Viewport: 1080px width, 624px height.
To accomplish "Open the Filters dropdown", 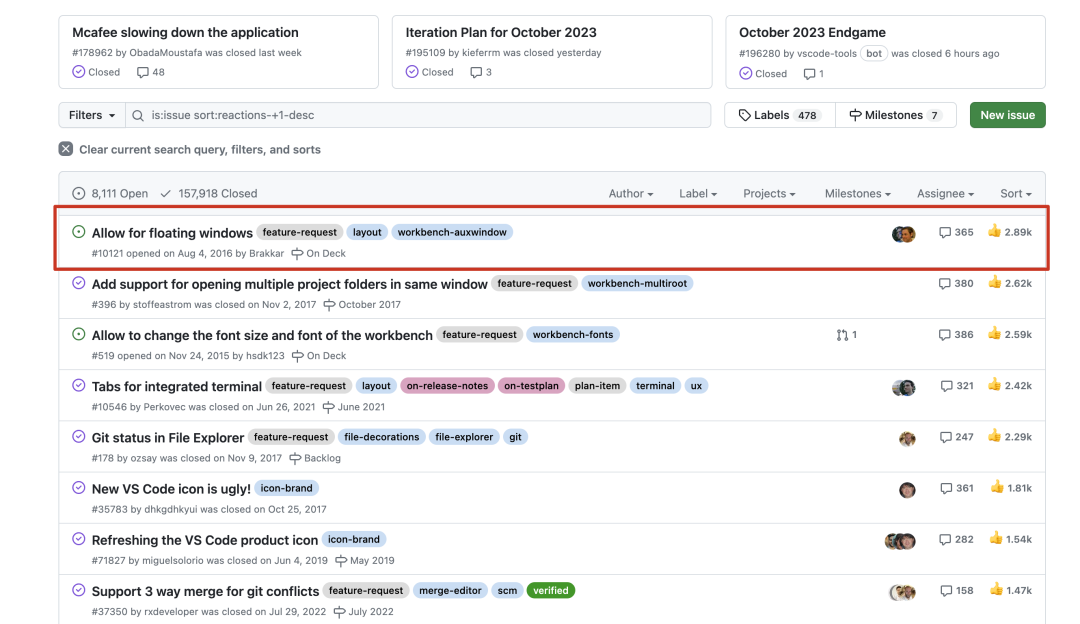I will [92, 115].
